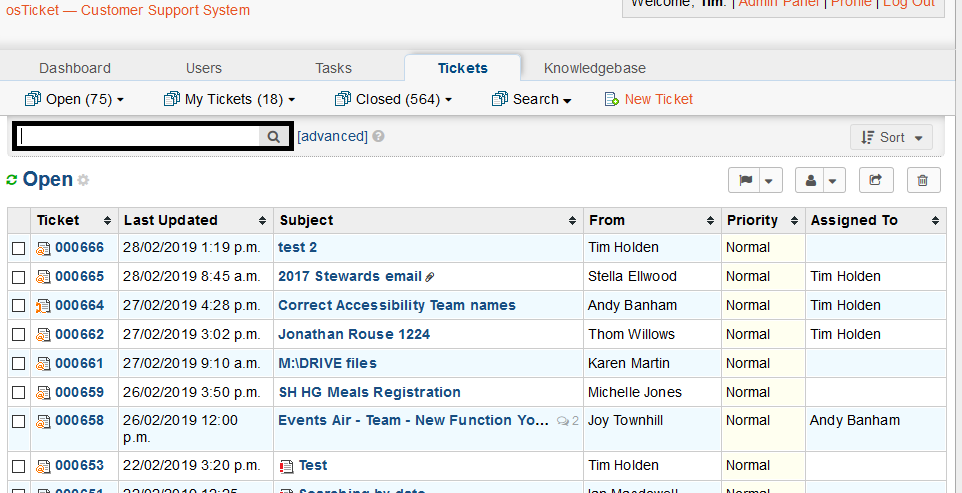Check the box for ticket 000659

pos(18,393)
